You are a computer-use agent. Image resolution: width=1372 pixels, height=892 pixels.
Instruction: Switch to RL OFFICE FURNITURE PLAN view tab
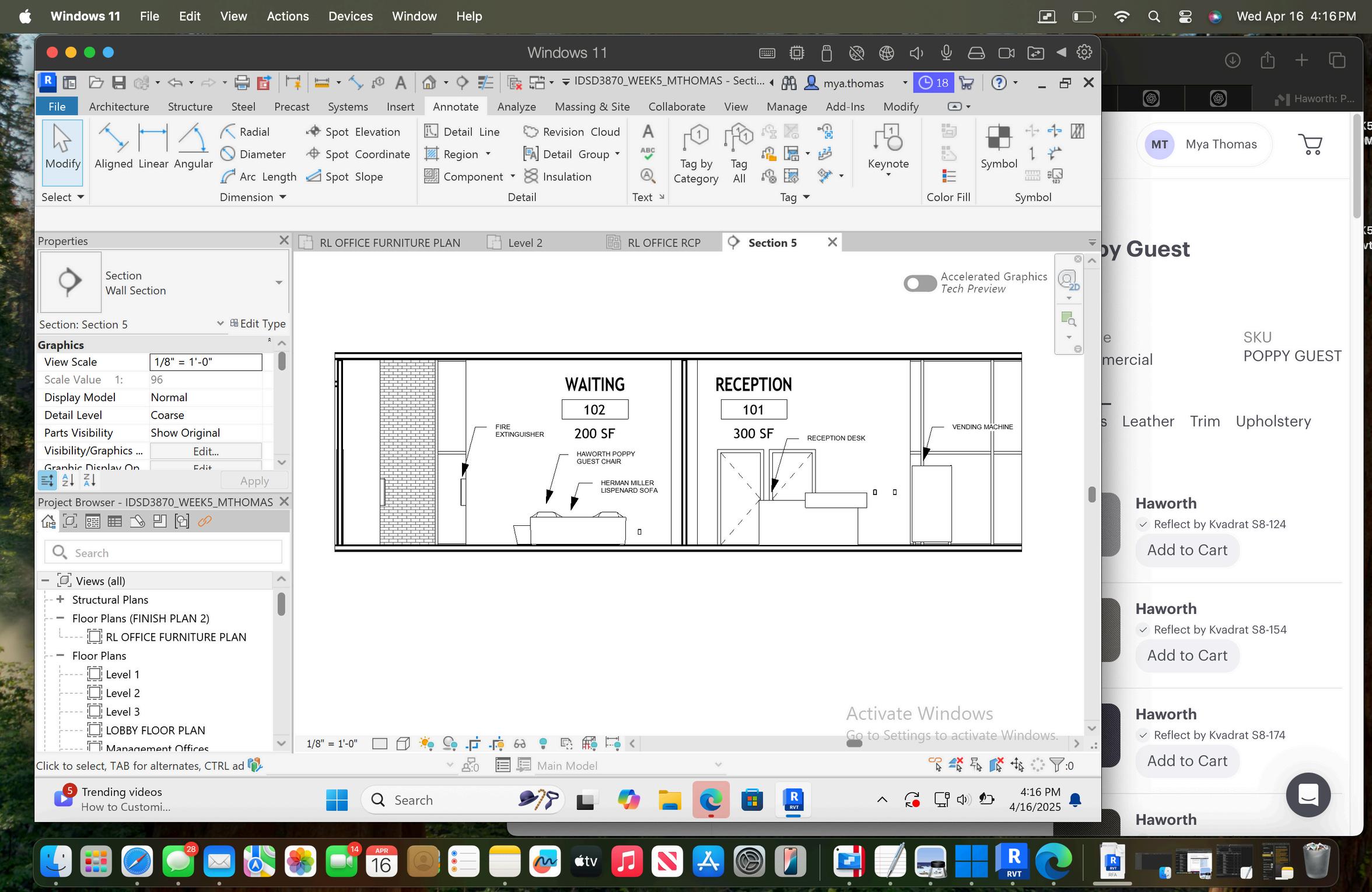pos(380,243)
